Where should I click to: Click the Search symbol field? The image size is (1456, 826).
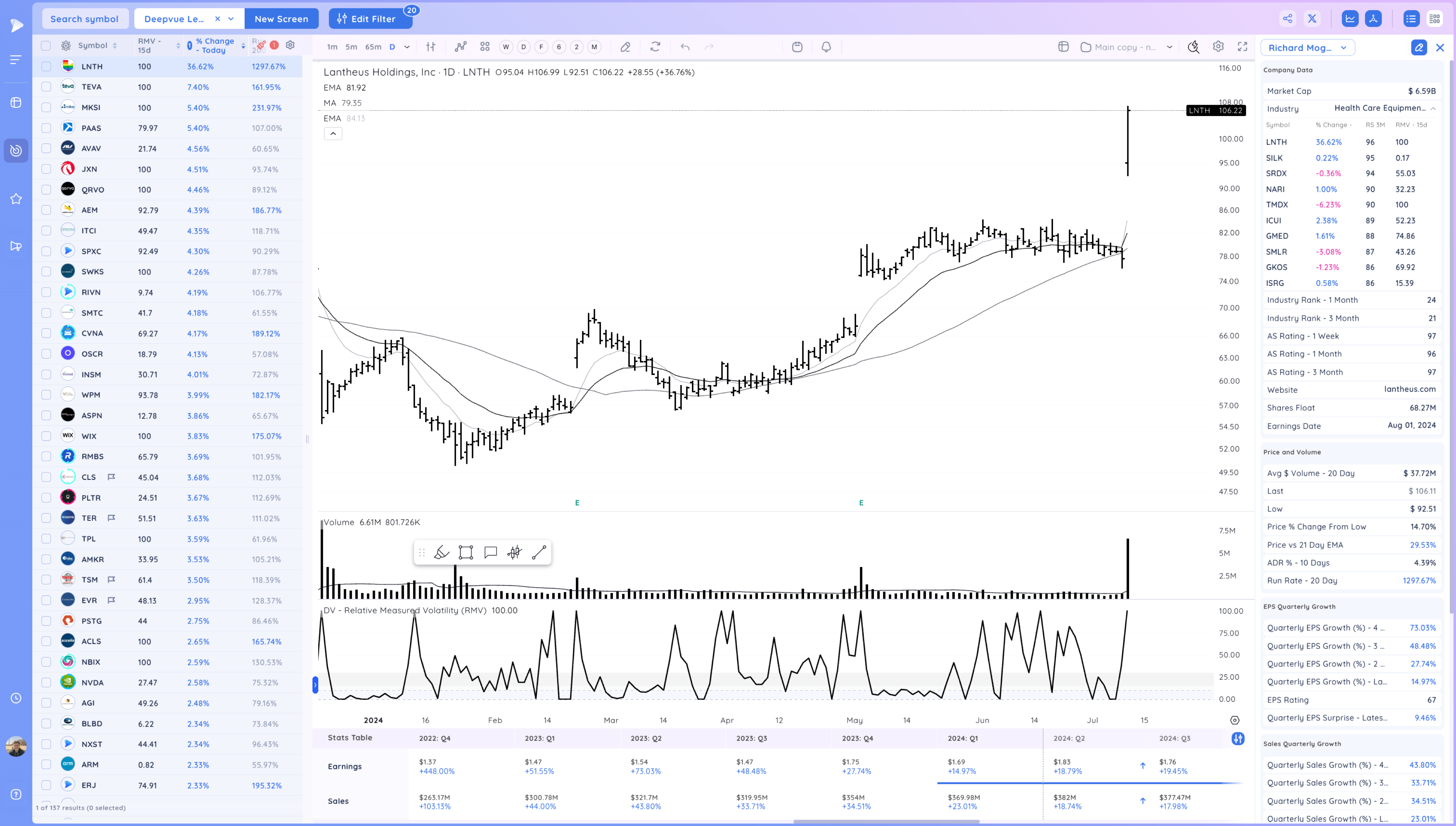click(84, 19)
